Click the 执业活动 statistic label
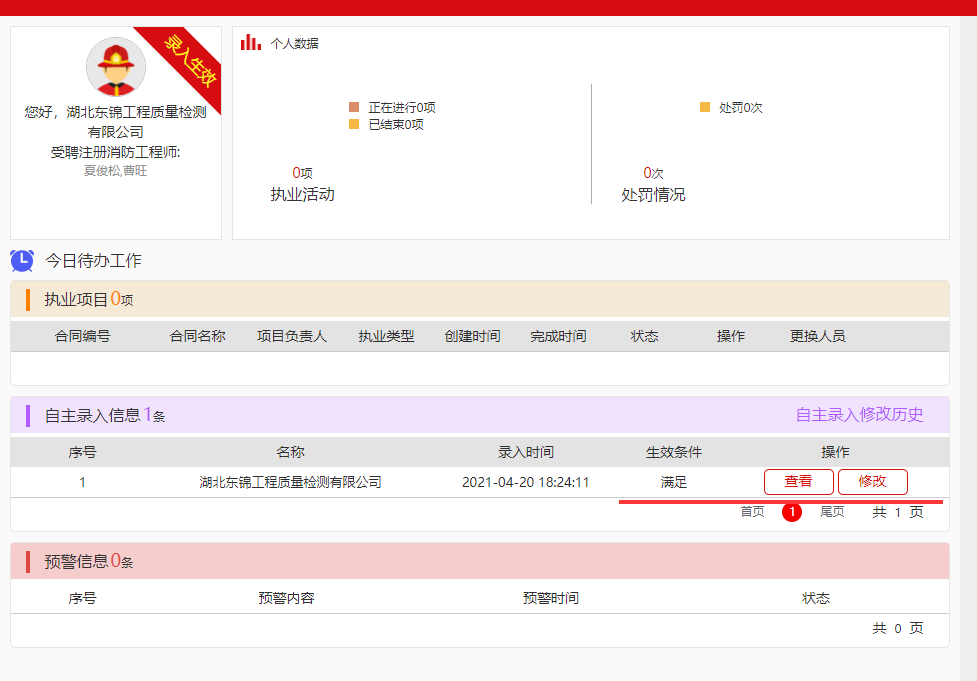This screenshot has height=681, width=977. click(302, 194)
